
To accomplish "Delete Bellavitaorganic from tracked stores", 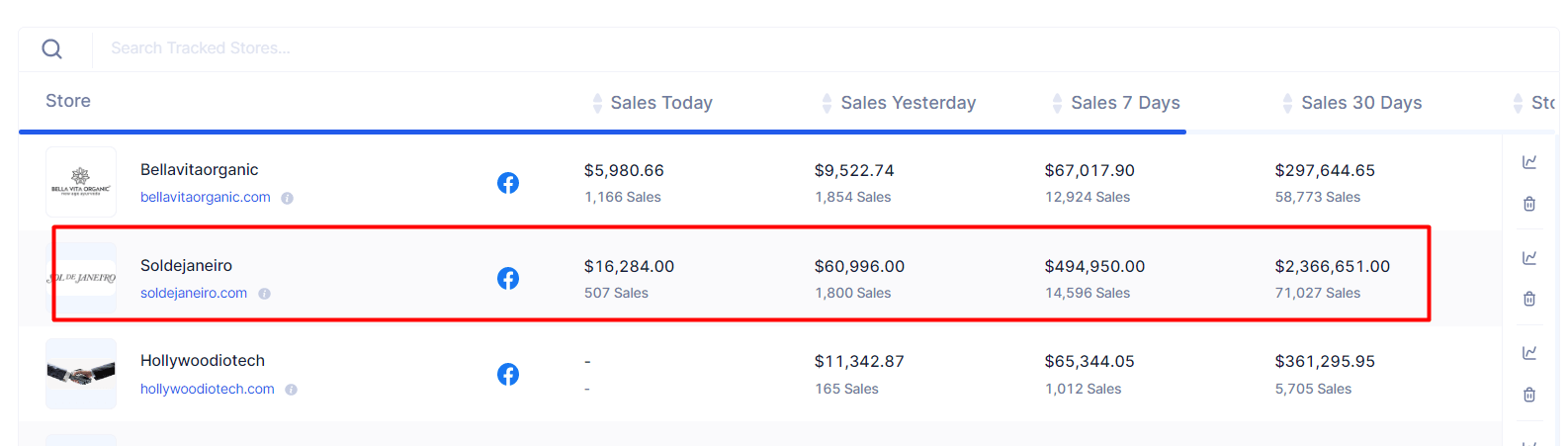I will pos(1529,204).
